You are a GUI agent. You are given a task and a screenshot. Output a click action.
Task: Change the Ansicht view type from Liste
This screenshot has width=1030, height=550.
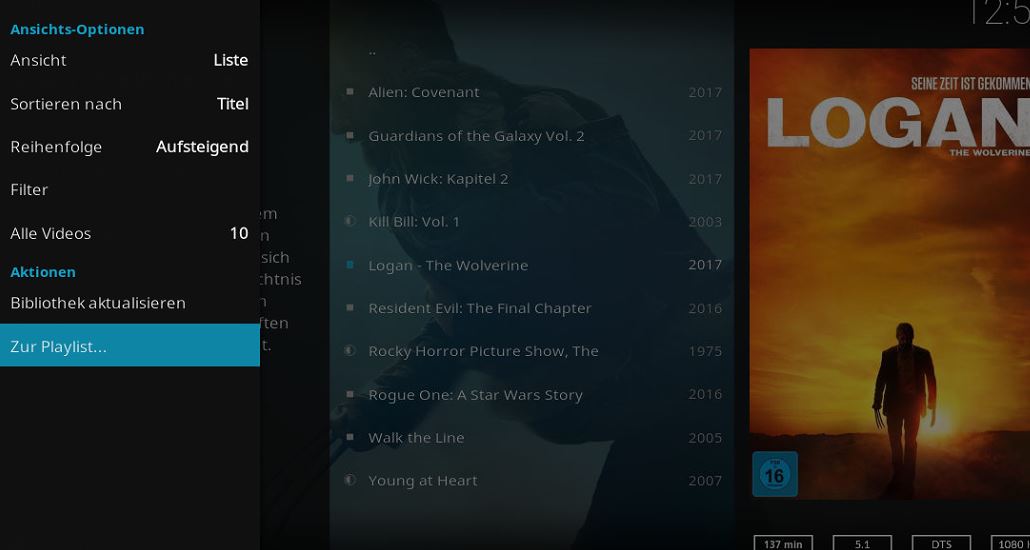130,60
